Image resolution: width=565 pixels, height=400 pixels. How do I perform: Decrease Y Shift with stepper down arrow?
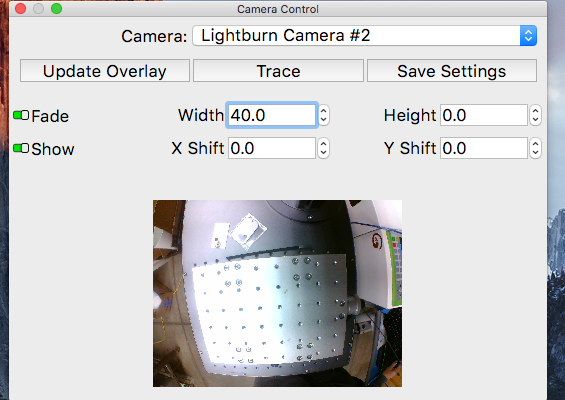[535, 153]
